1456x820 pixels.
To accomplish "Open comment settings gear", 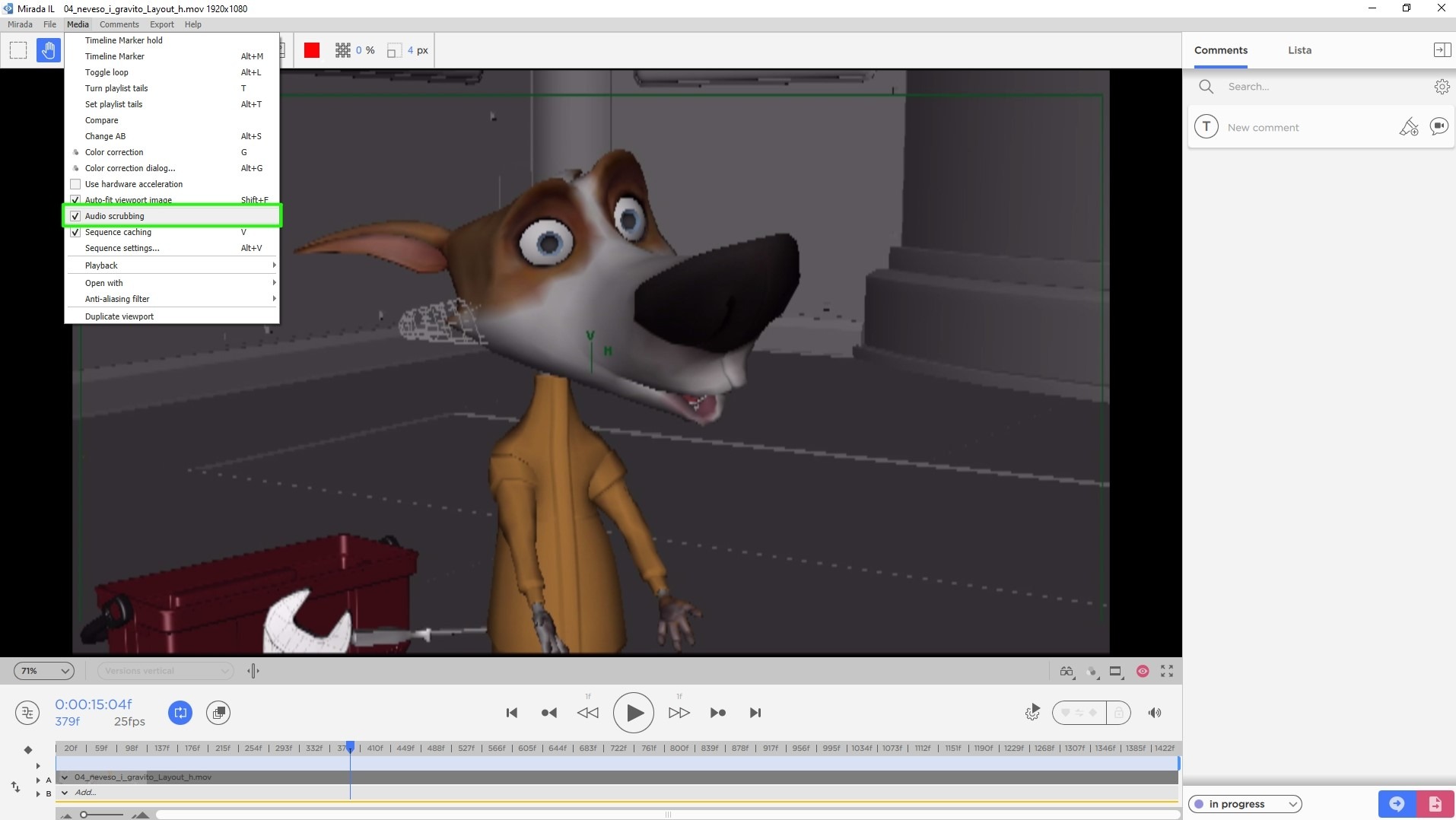I will (x=1442, y=87).
